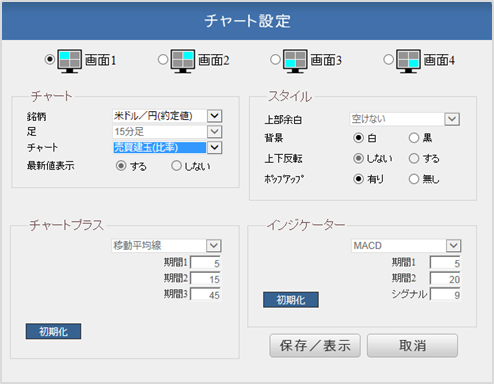Click the シグナル input field
494x384 pixels.
[445, 294]
